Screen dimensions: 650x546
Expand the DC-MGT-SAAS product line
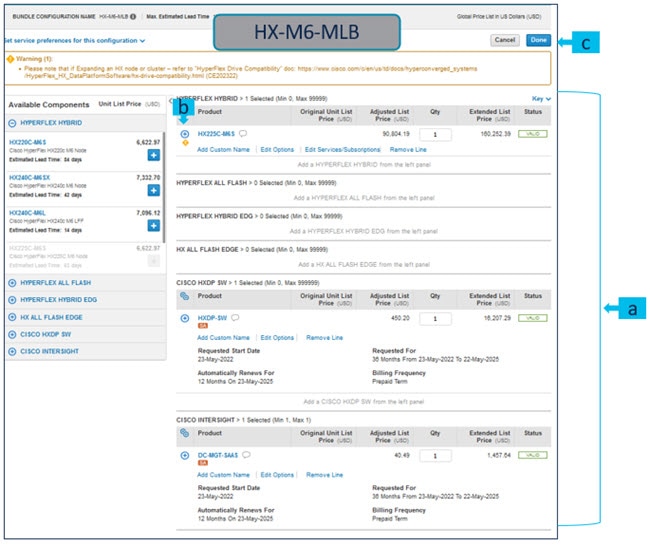(185, 455)
